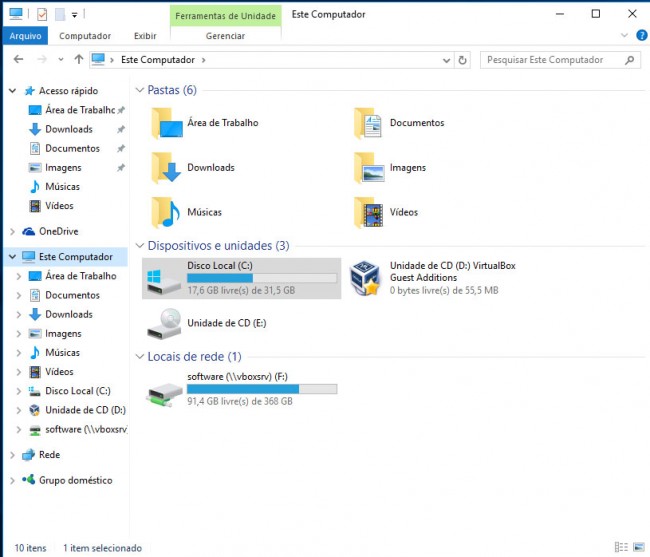Select Acesso rápido in navigation pane
The image size is (650, 557).
click(x=68, y=91)
